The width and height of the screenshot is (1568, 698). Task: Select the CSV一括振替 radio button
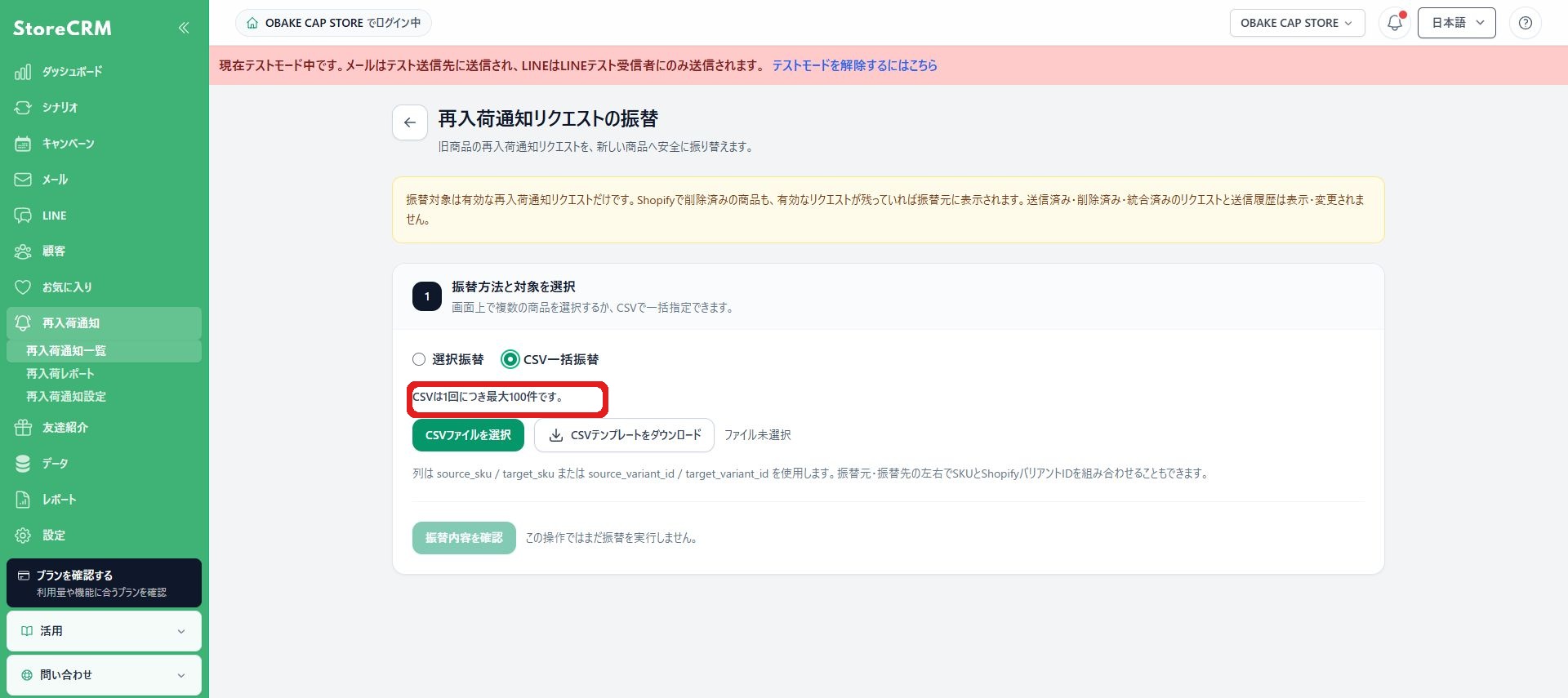(510, 359)
